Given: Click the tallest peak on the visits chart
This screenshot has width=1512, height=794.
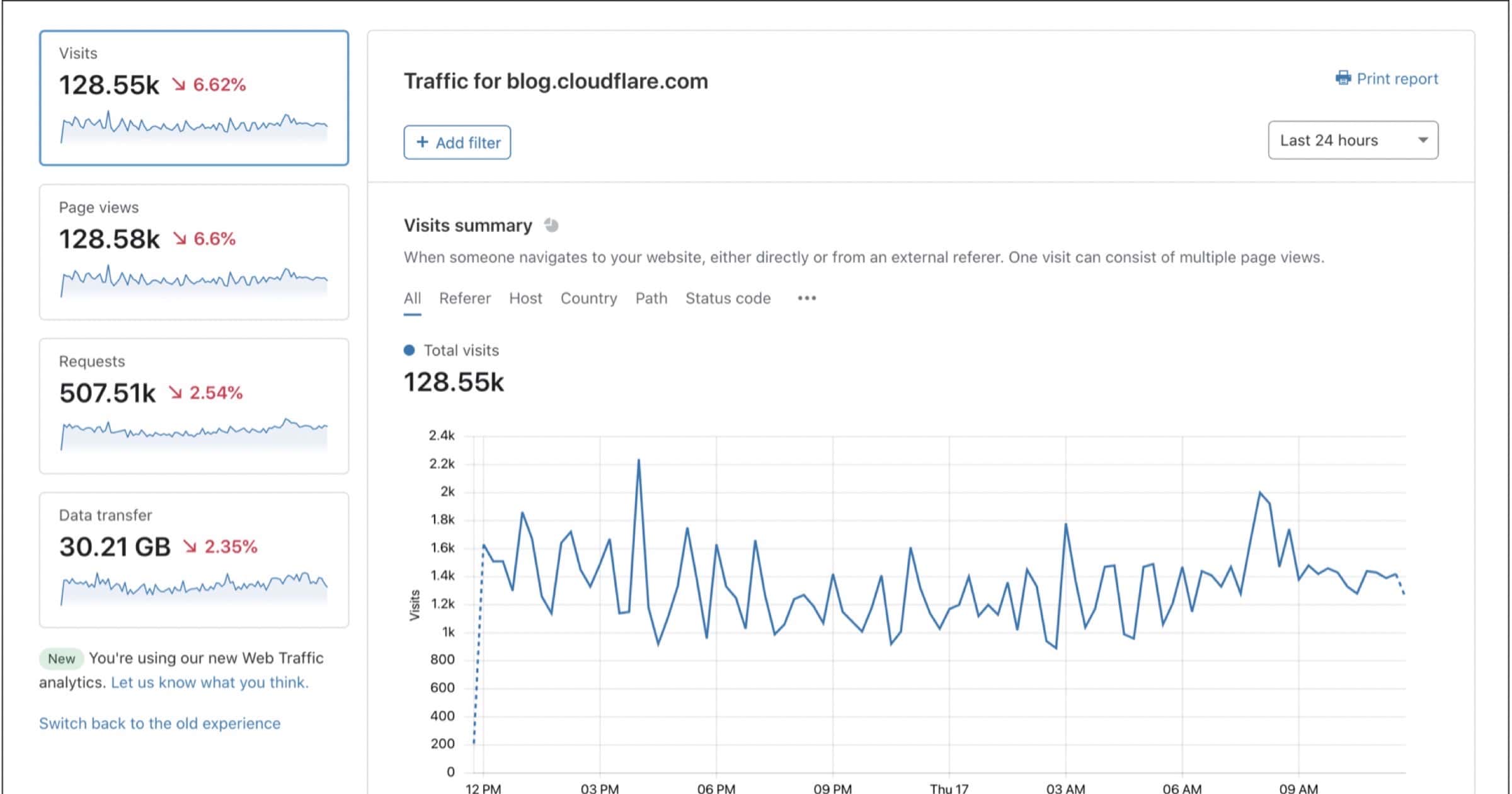Looking at the screenshot, I should point(639,461).
